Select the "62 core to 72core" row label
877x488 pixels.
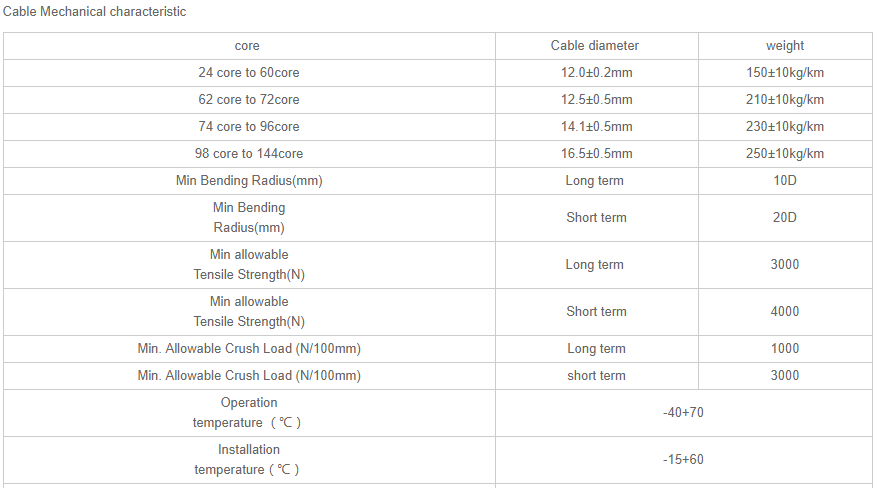click(249, 100)
